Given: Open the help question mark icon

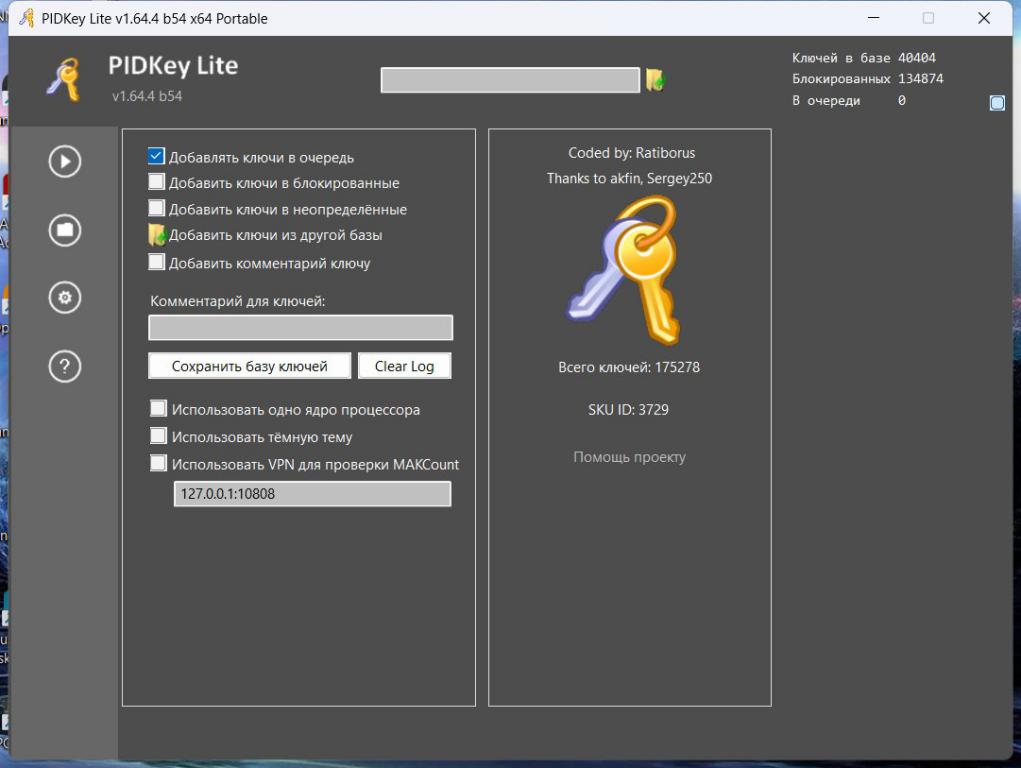Looking at the screenshot, I should tap(65, 367).
